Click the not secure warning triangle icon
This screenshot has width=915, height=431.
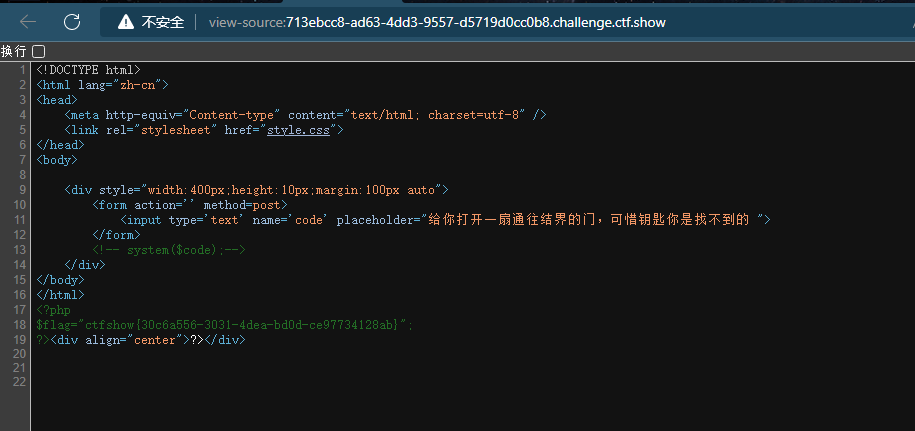[125, 22]
